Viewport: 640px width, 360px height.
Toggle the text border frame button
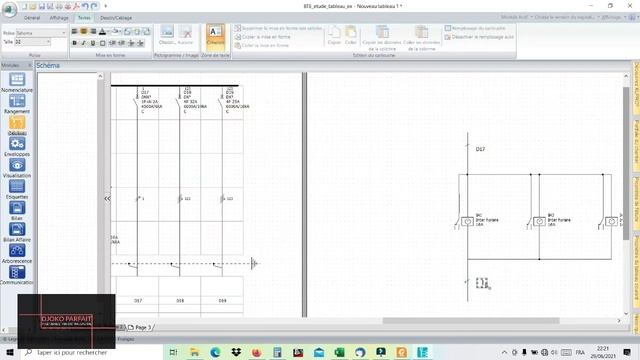102,43
